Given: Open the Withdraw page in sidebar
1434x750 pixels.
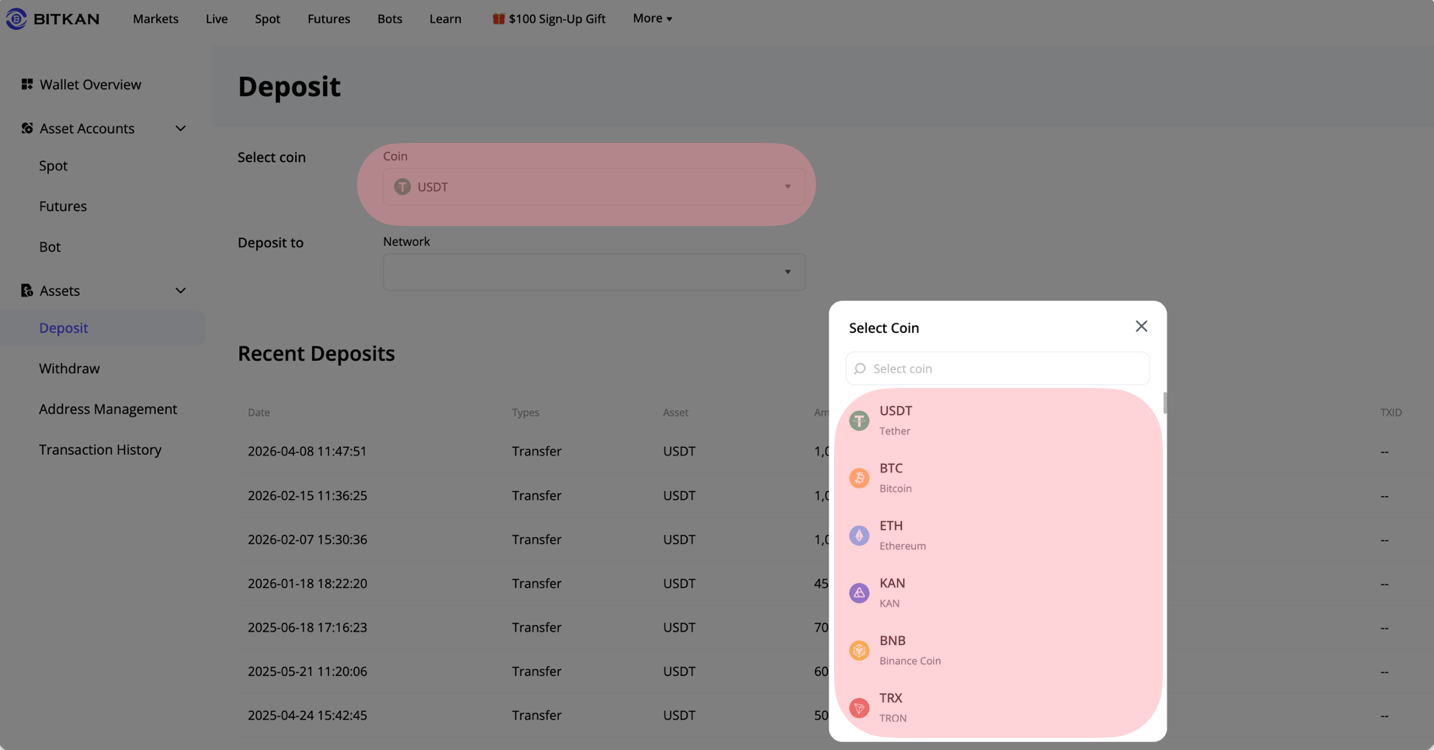Looking at the screenshot, I should tap(69, 368).
